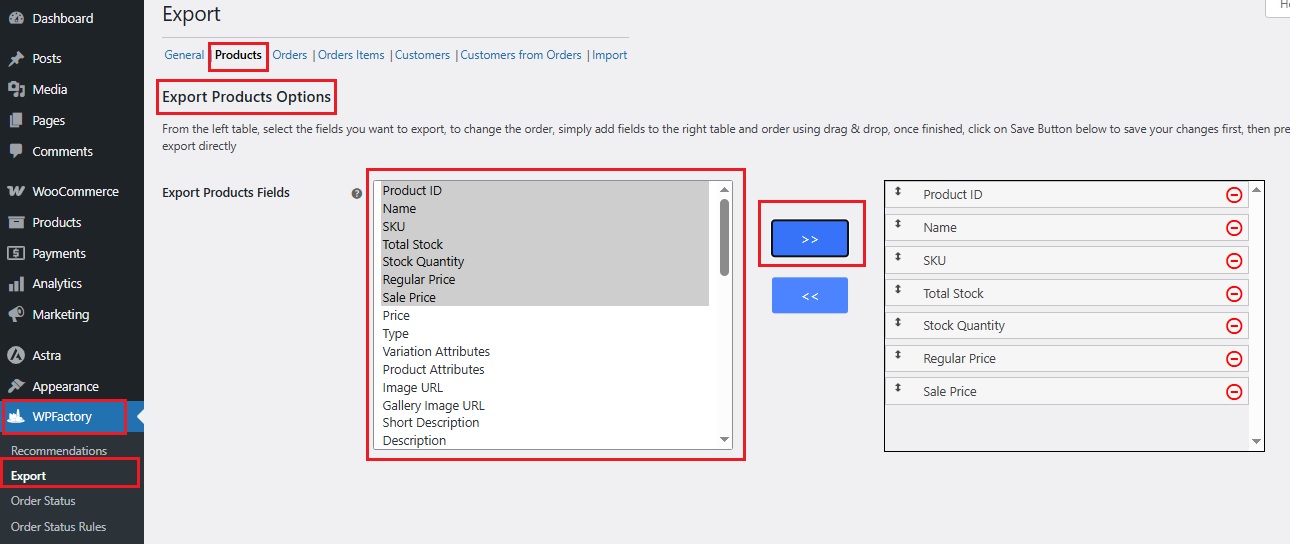Click the Posts pin icon
1290x544 pixels.
pyautogui.click(x=16, y=58)
